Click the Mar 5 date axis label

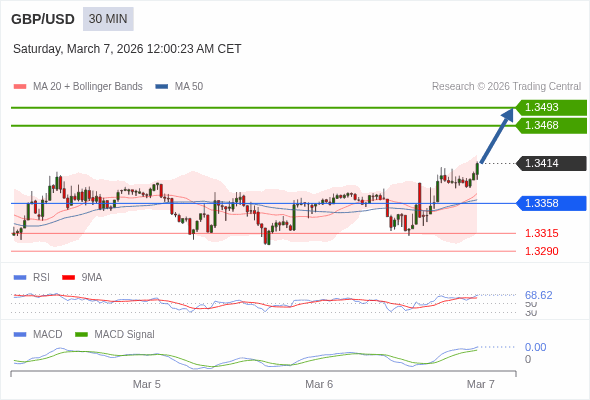coord(147,384)
